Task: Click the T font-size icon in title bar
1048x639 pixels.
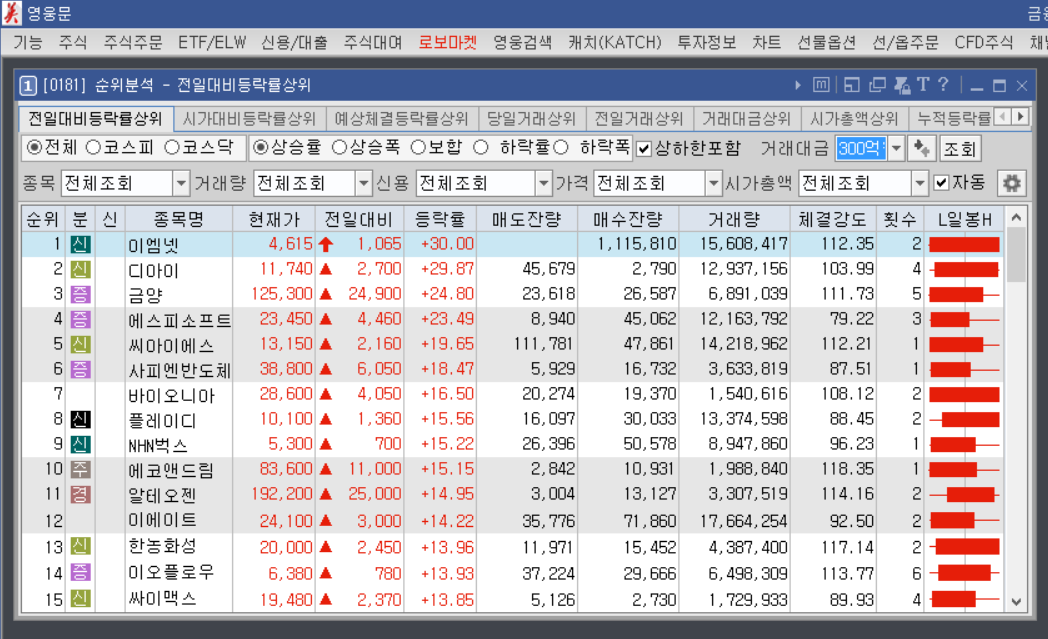Action: tap(923, 84)
